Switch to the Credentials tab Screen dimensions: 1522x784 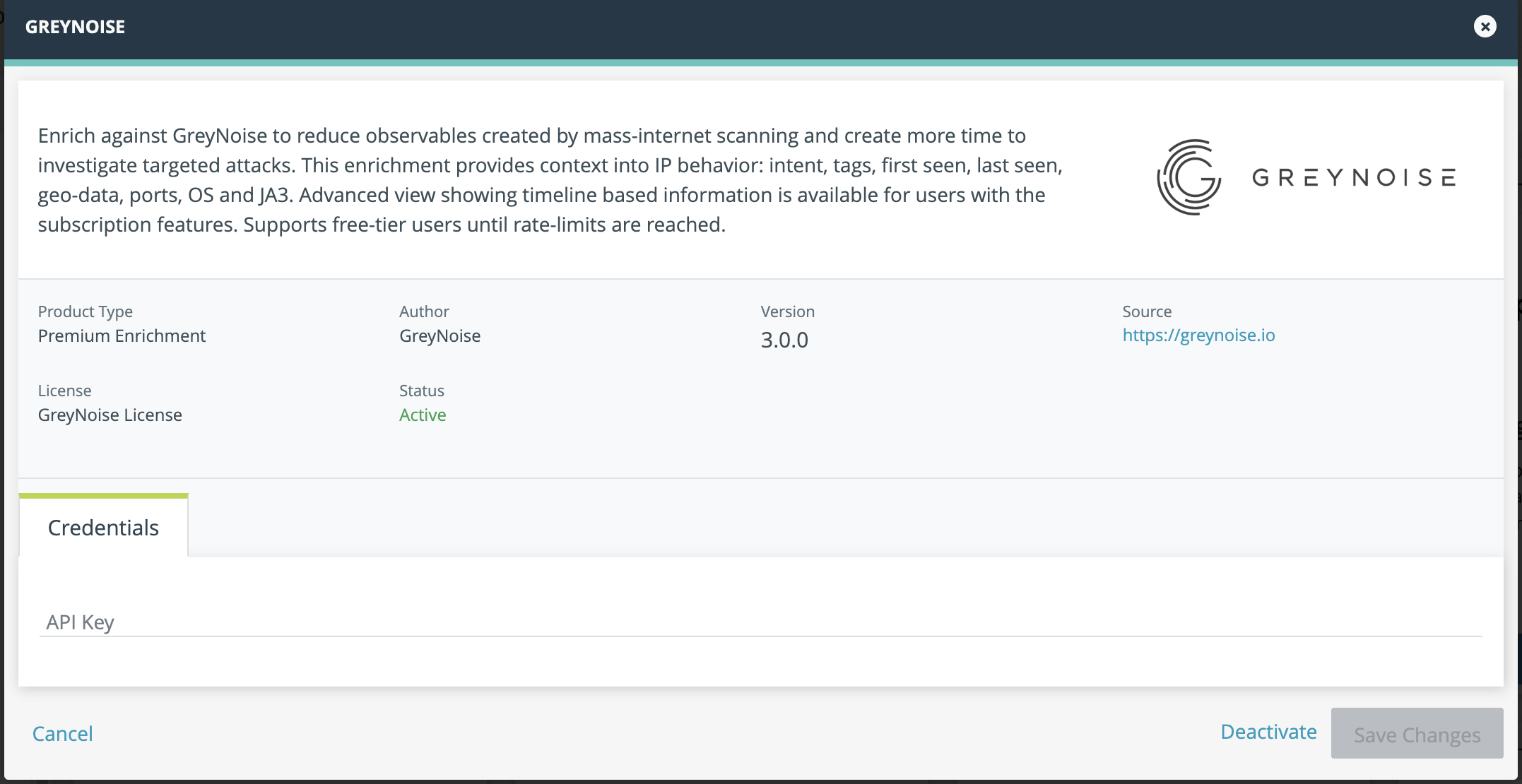coord(103,528)
